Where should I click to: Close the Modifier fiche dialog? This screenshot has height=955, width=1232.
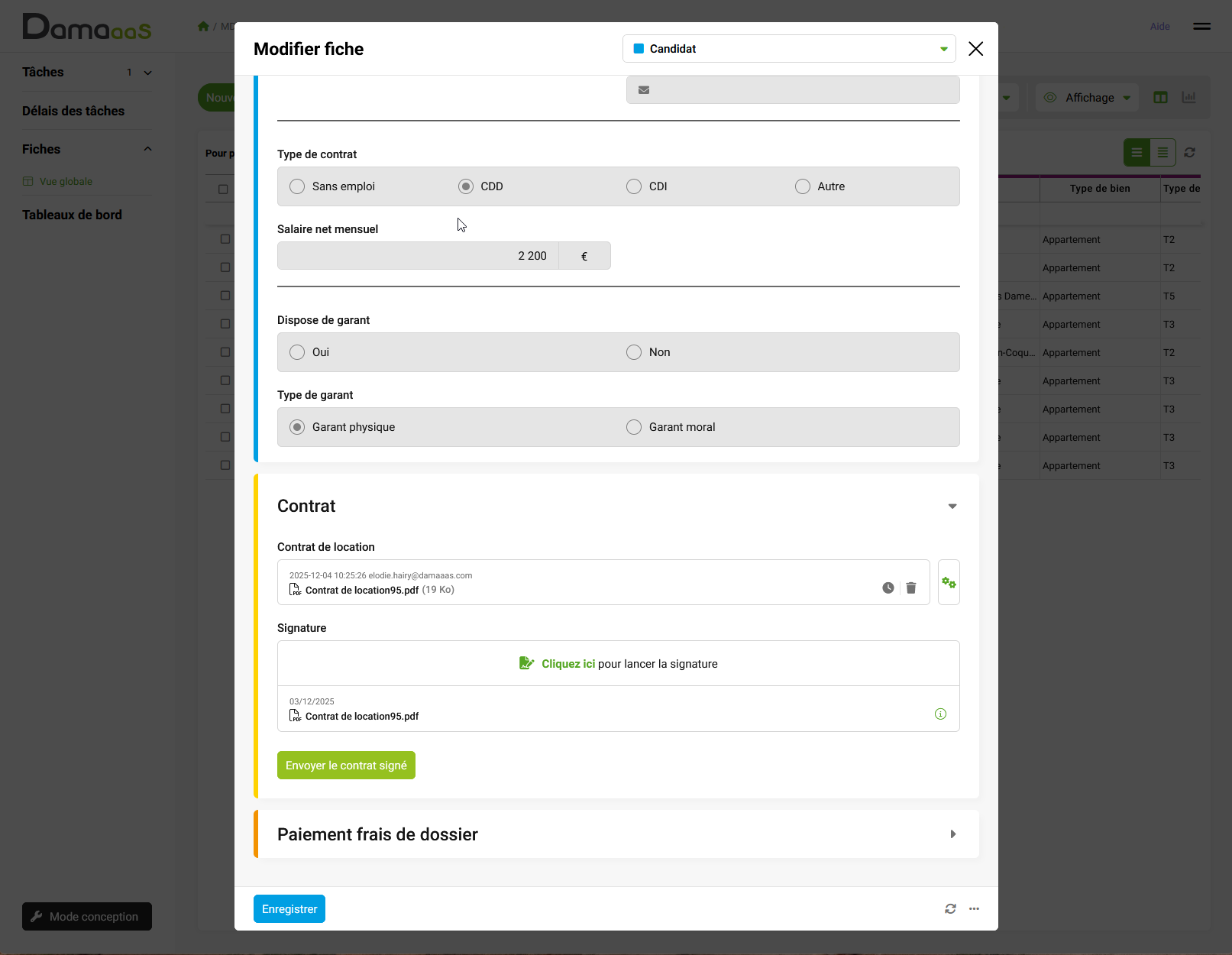coord(975,49)
